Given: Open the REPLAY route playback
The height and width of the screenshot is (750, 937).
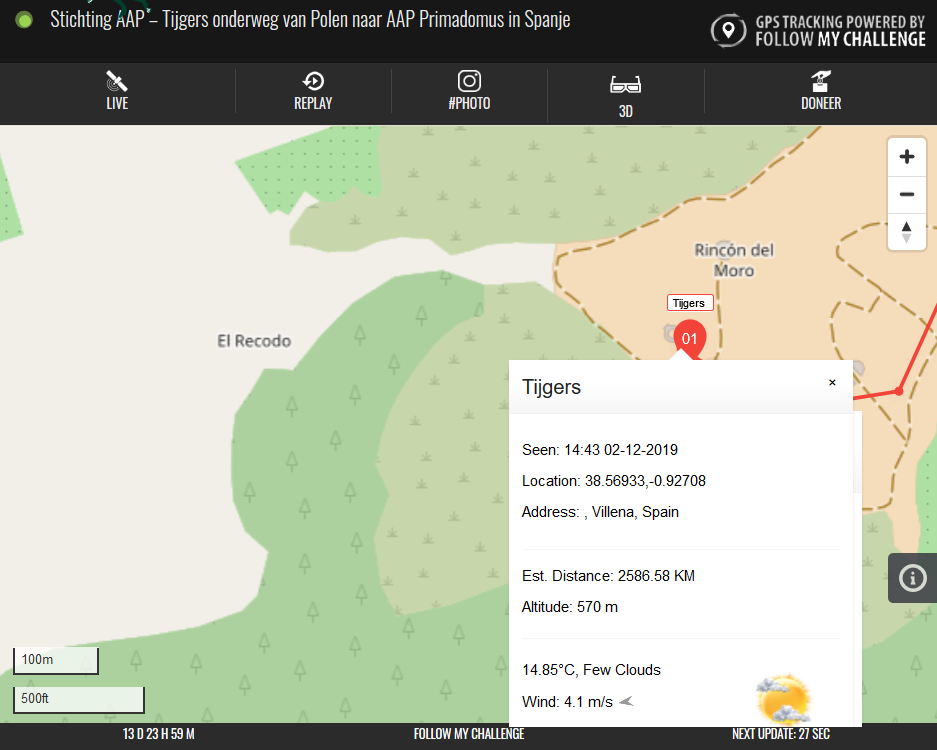Looking at the screenshot, I should [313, 91].
